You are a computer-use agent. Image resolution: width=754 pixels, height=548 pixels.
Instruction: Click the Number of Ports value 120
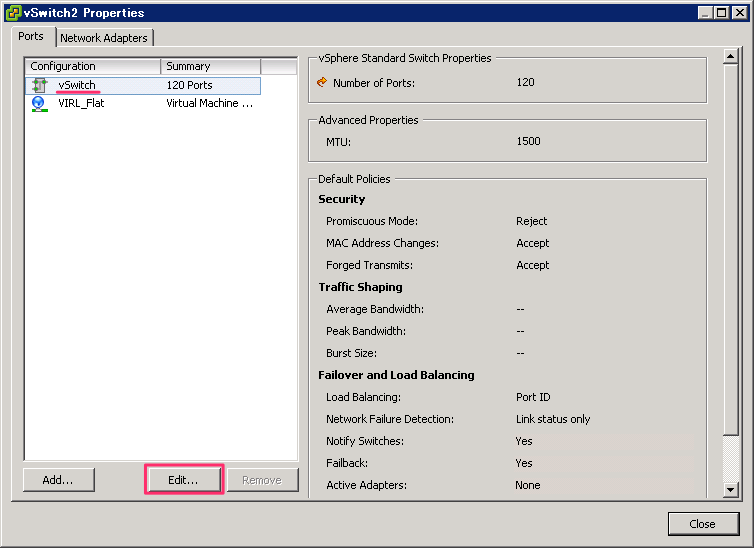[x=526, y=82]
